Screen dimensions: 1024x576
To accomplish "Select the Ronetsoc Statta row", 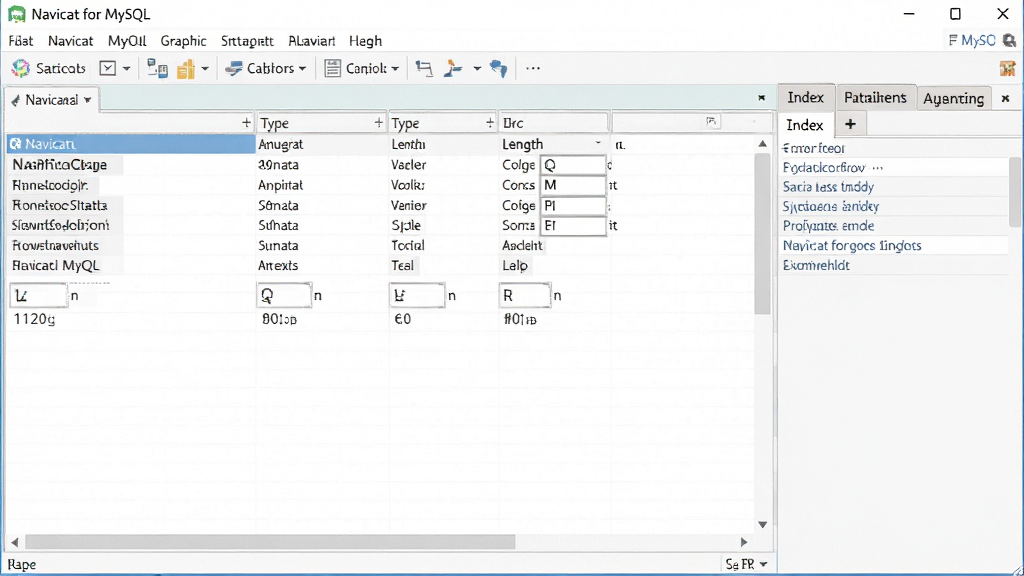I will pos(59,205).
